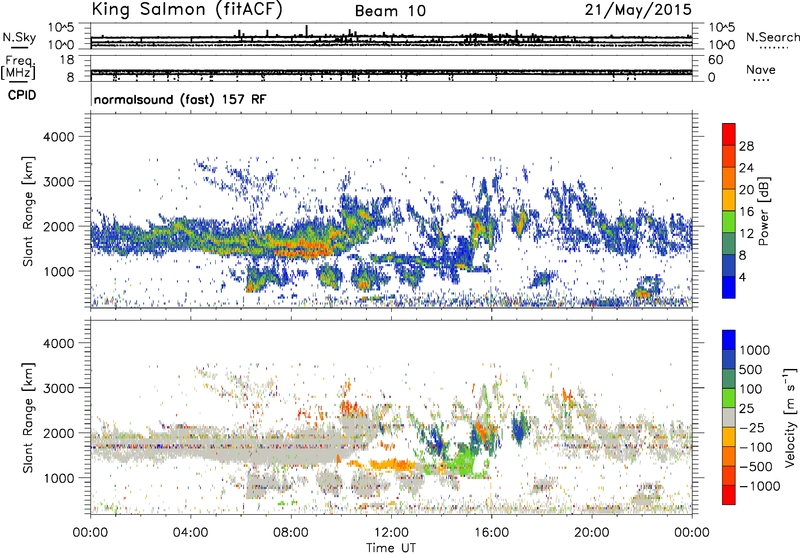Image resolution: width=800 pixels, height=554 pixels.
Task: Select the "Velocity [m s⁻¹]" colorbar title
Action: 790,417
